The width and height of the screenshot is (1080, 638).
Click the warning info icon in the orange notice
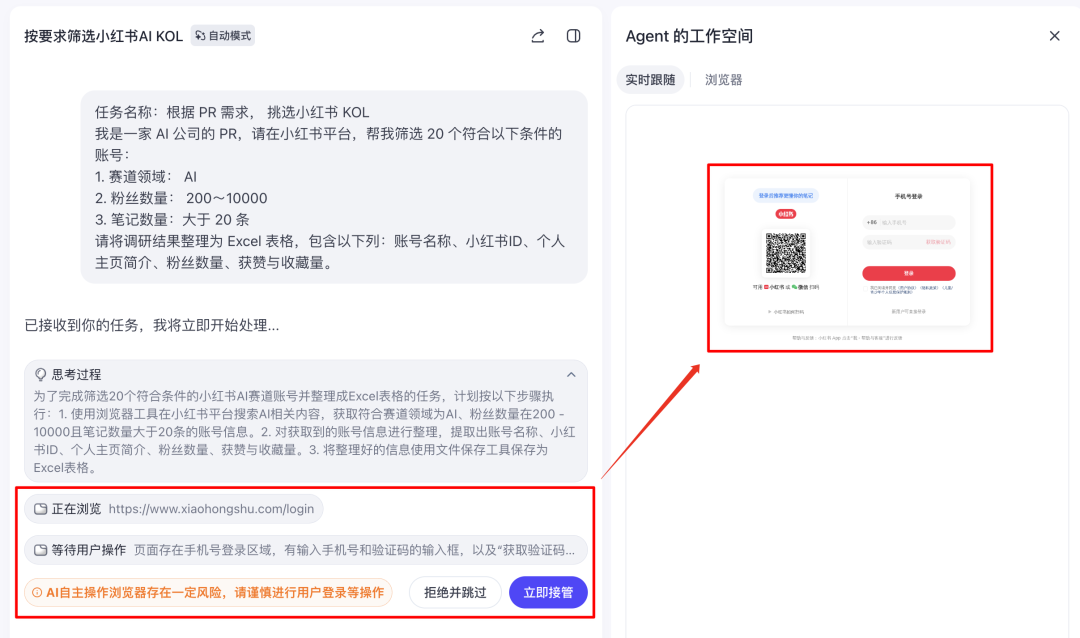(37, 593)
